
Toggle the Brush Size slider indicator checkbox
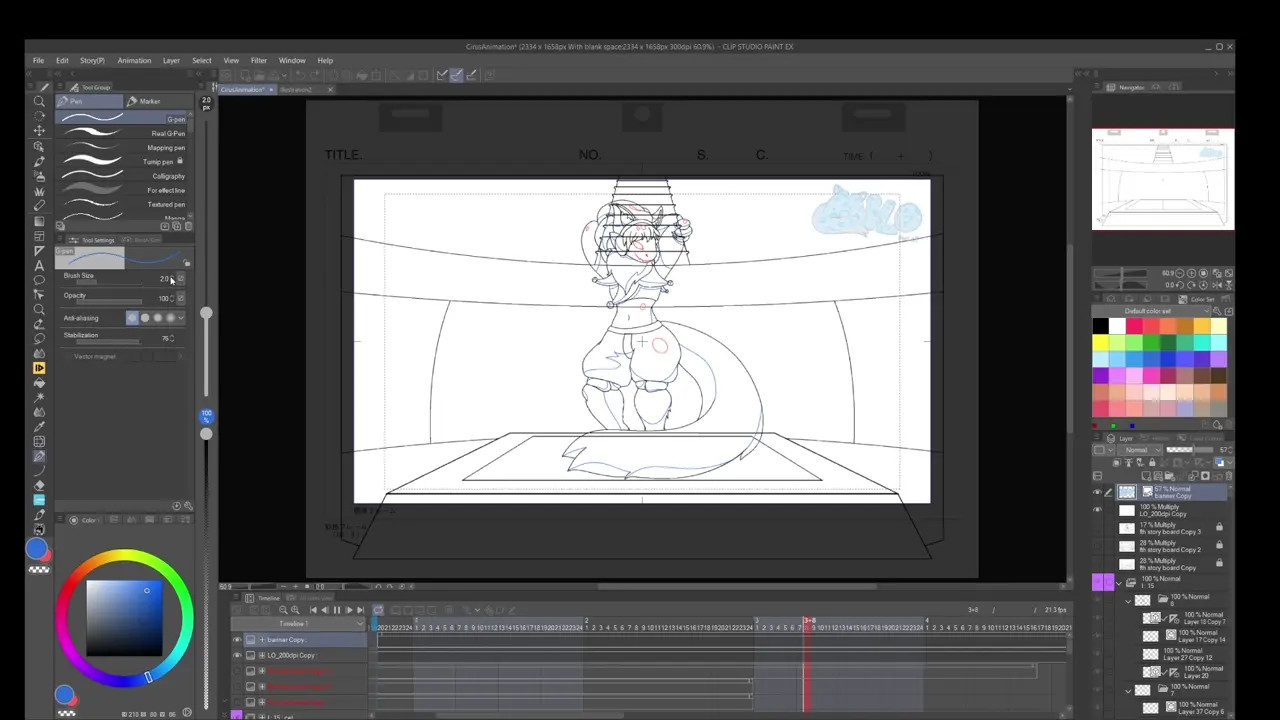click(181, 279)
